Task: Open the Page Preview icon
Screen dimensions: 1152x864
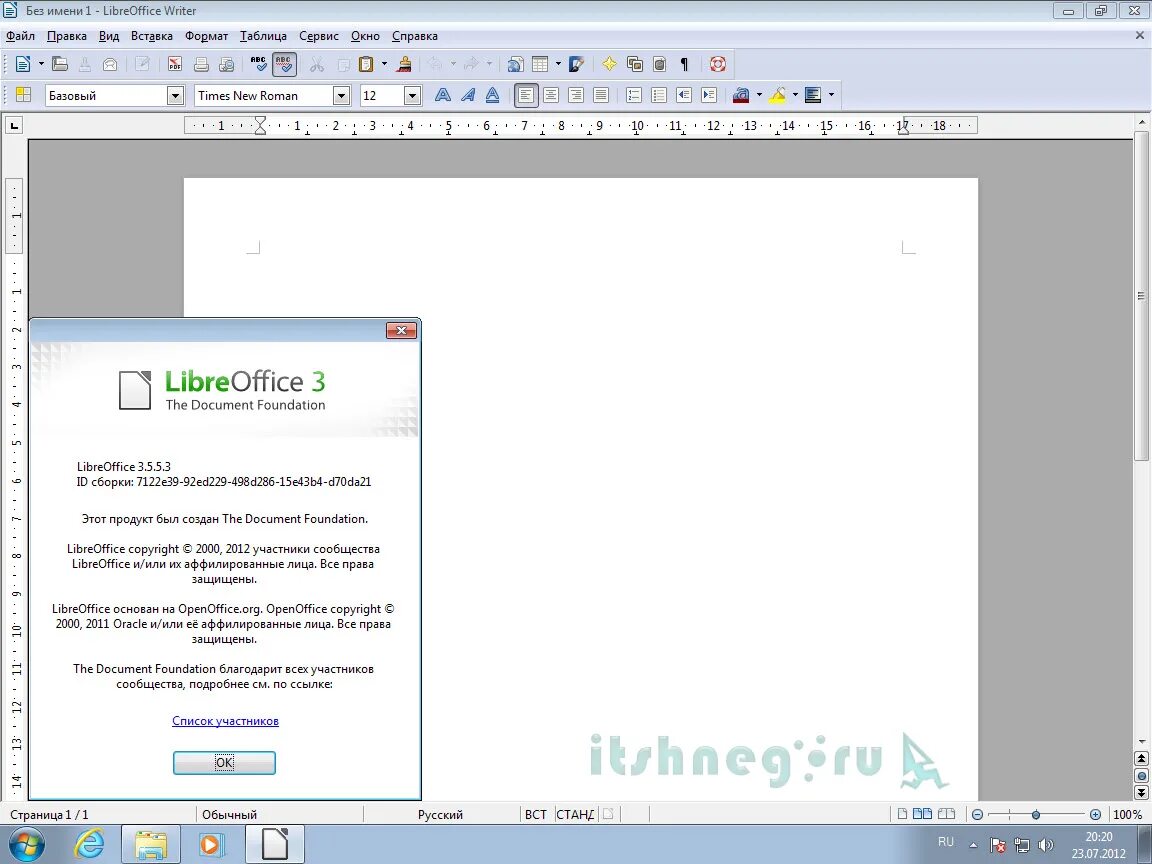Action: pyautogui.click(x=227, y=64)
